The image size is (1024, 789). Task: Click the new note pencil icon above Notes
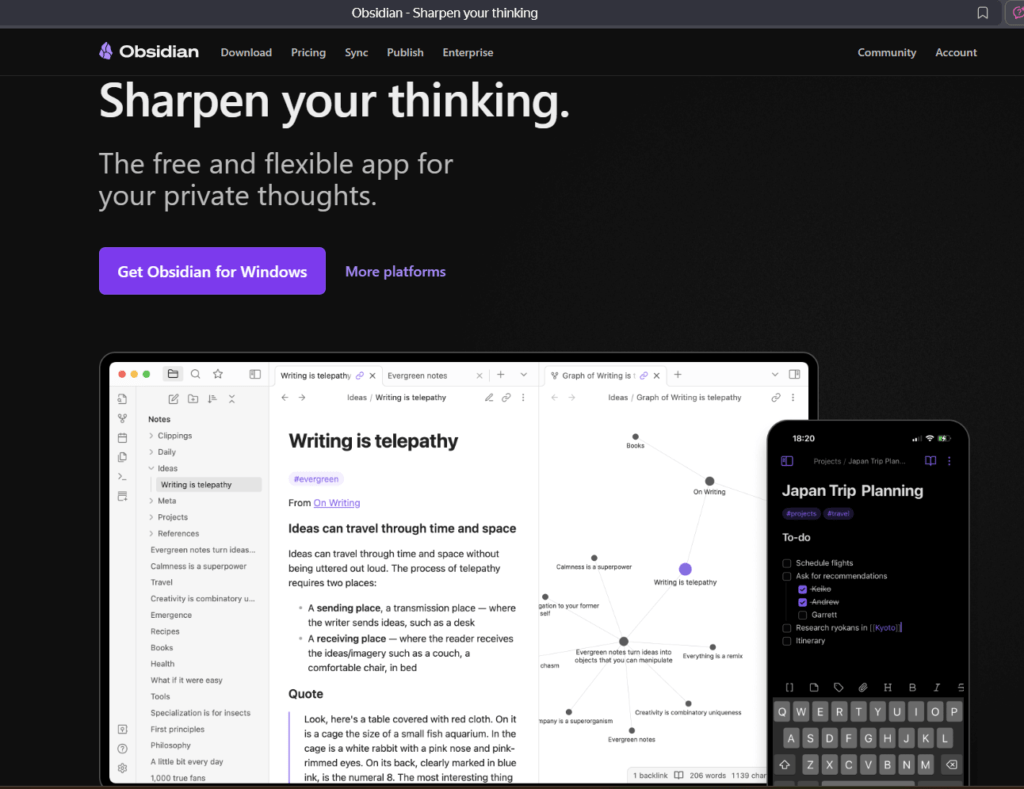(x=173, y=398)
